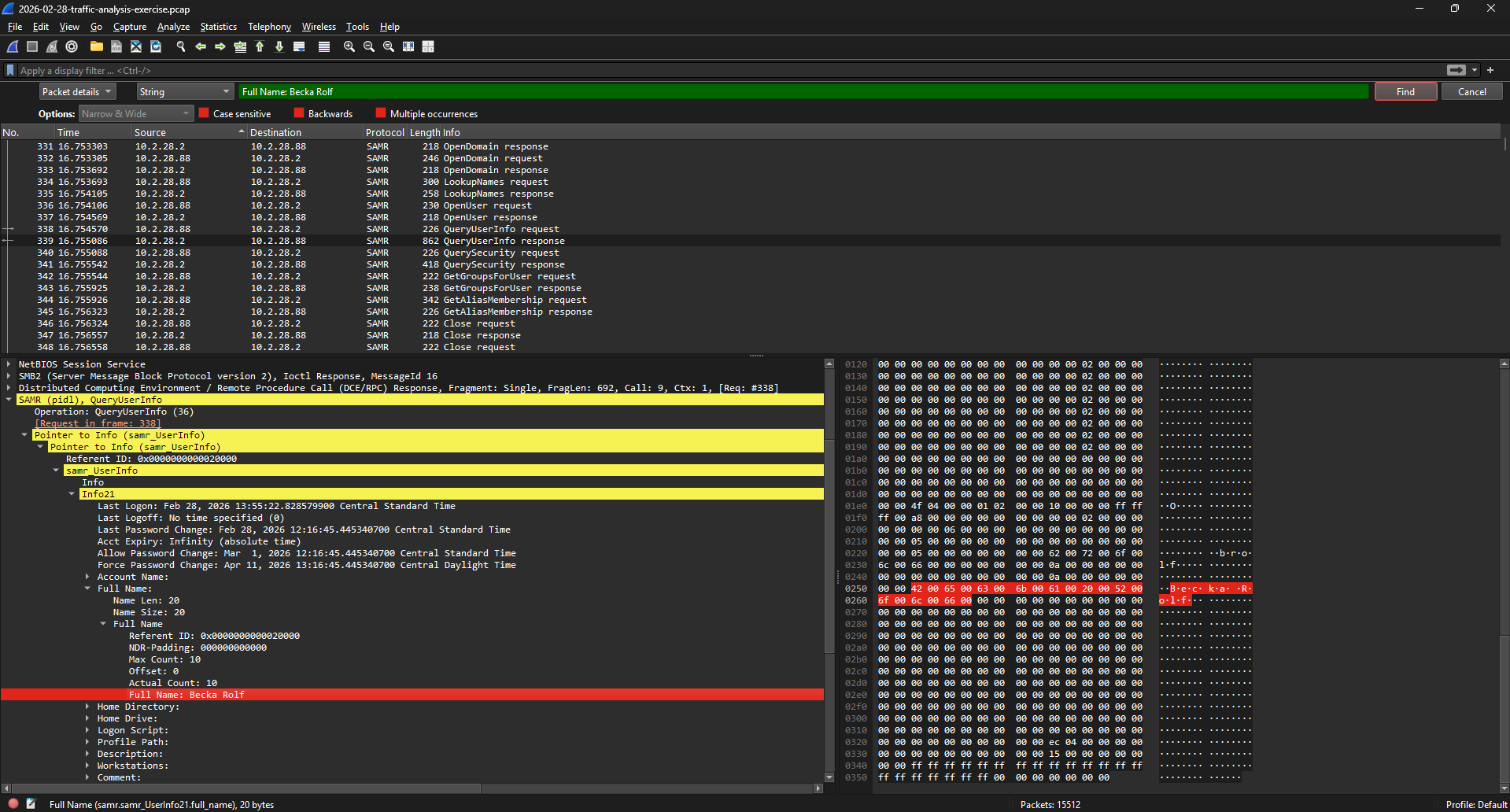Image resolution: width=1510 pixels, height=812 pixels.
Task: Click the open capture file folder icon
Action: pyautogui.click(x=97, y=46)
